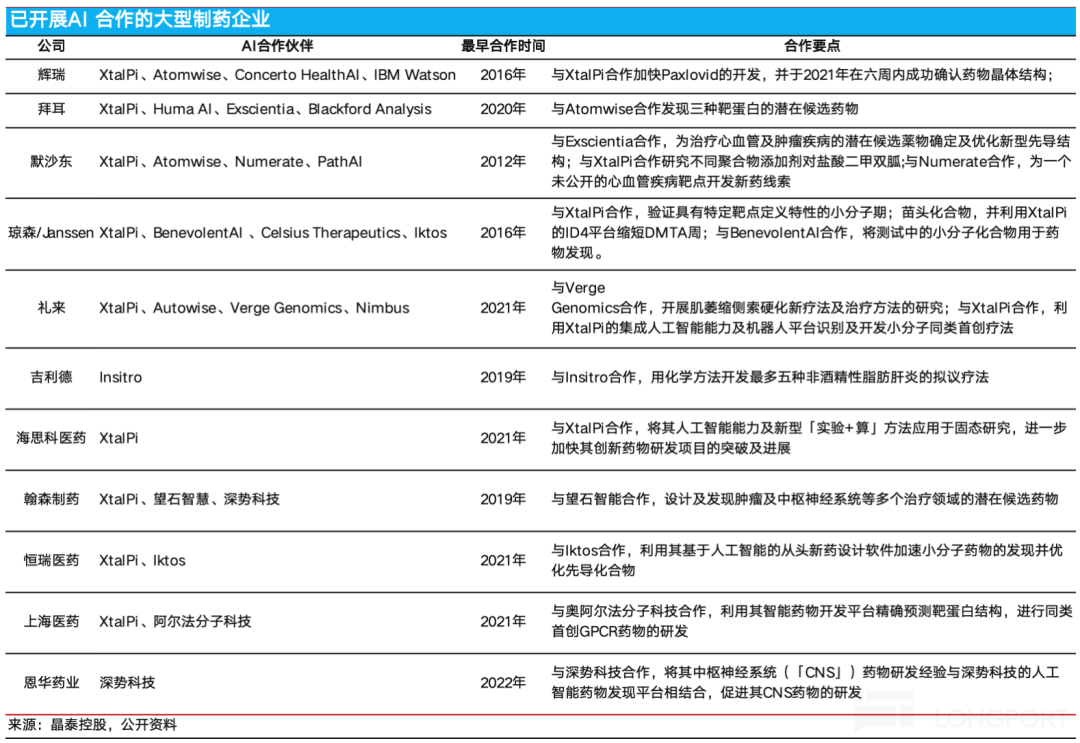This screenshot has width=1080, height=743.
Task: Click description mentioning ID4平台缩短DMTA周
Action: pos(809,233)
